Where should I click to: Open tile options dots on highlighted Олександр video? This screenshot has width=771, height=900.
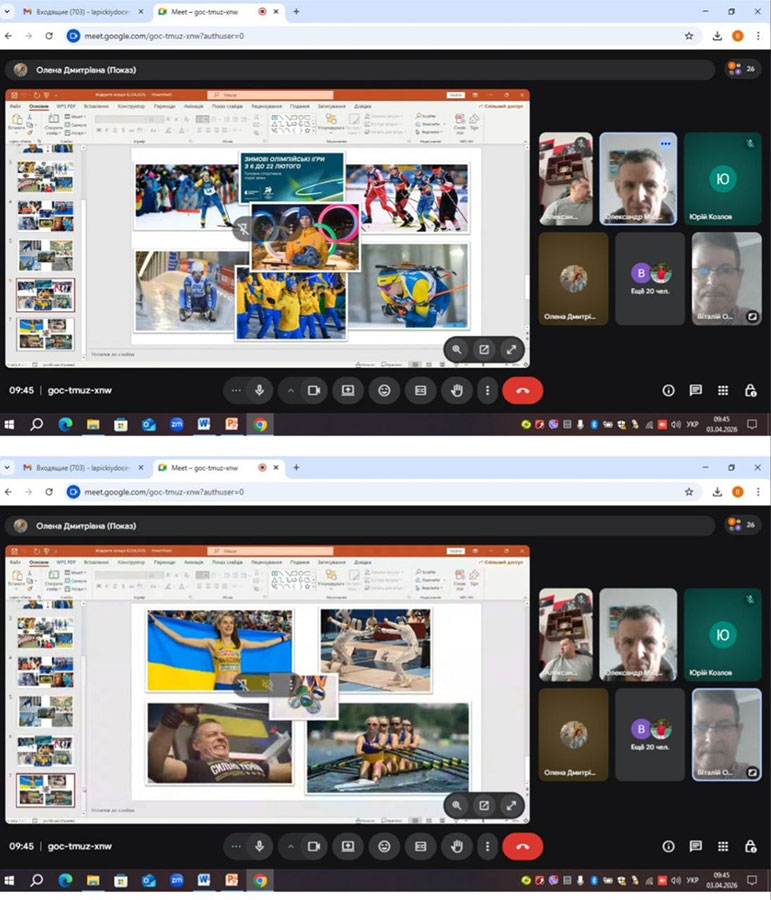click(x=665, y=143)
